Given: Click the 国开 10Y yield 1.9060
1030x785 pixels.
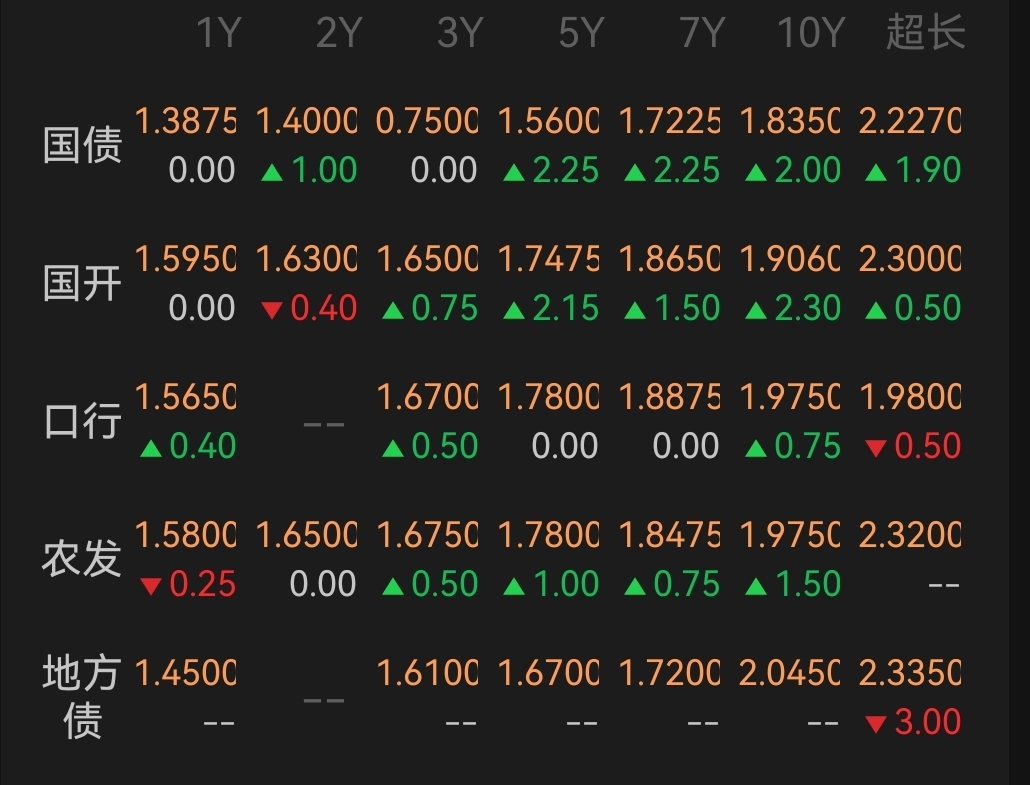Looking at the screenshot, I should pyautogui.click(x=789, y=260).
